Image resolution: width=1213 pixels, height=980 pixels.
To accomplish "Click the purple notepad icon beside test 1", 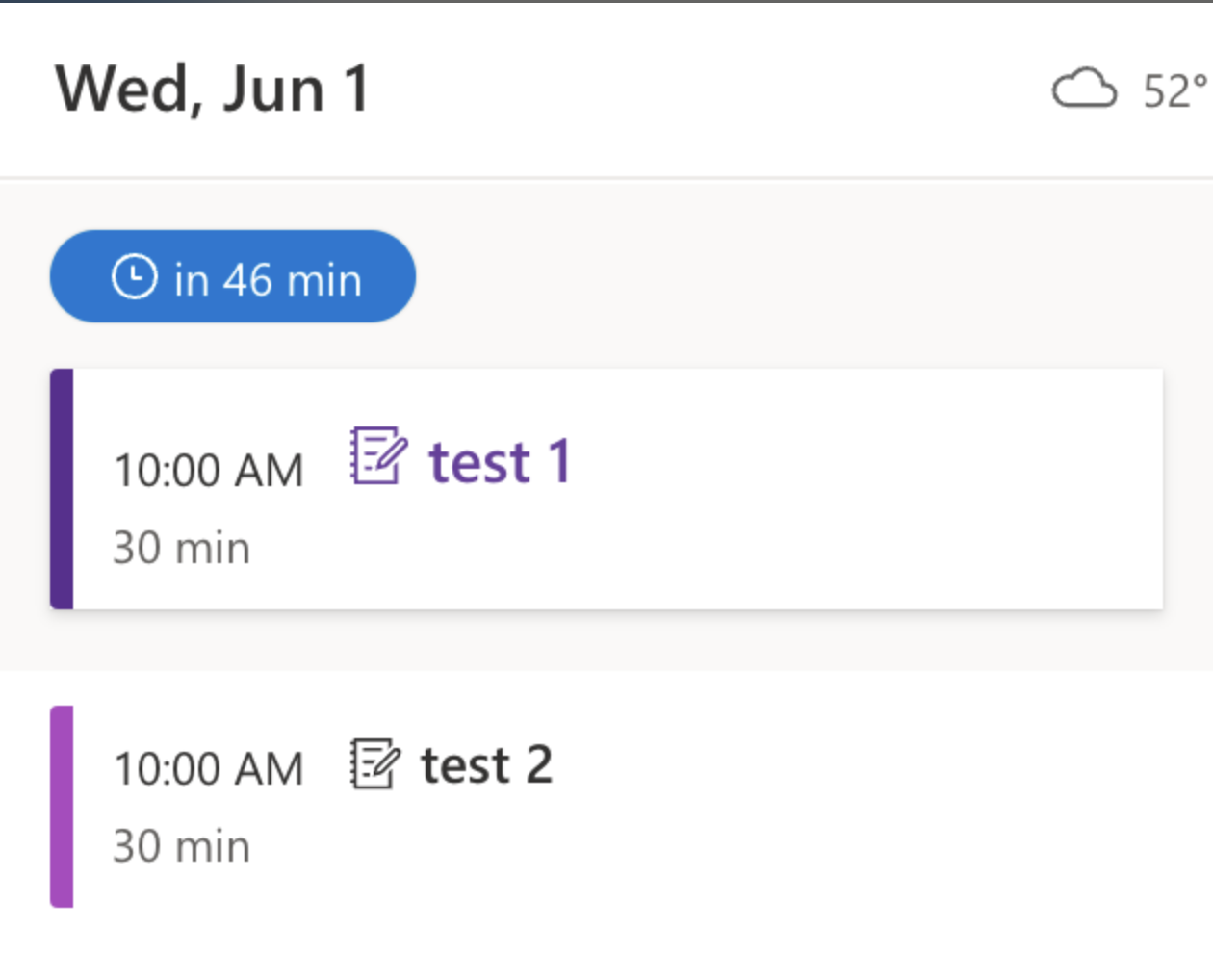I will click(x=377, y=455).
